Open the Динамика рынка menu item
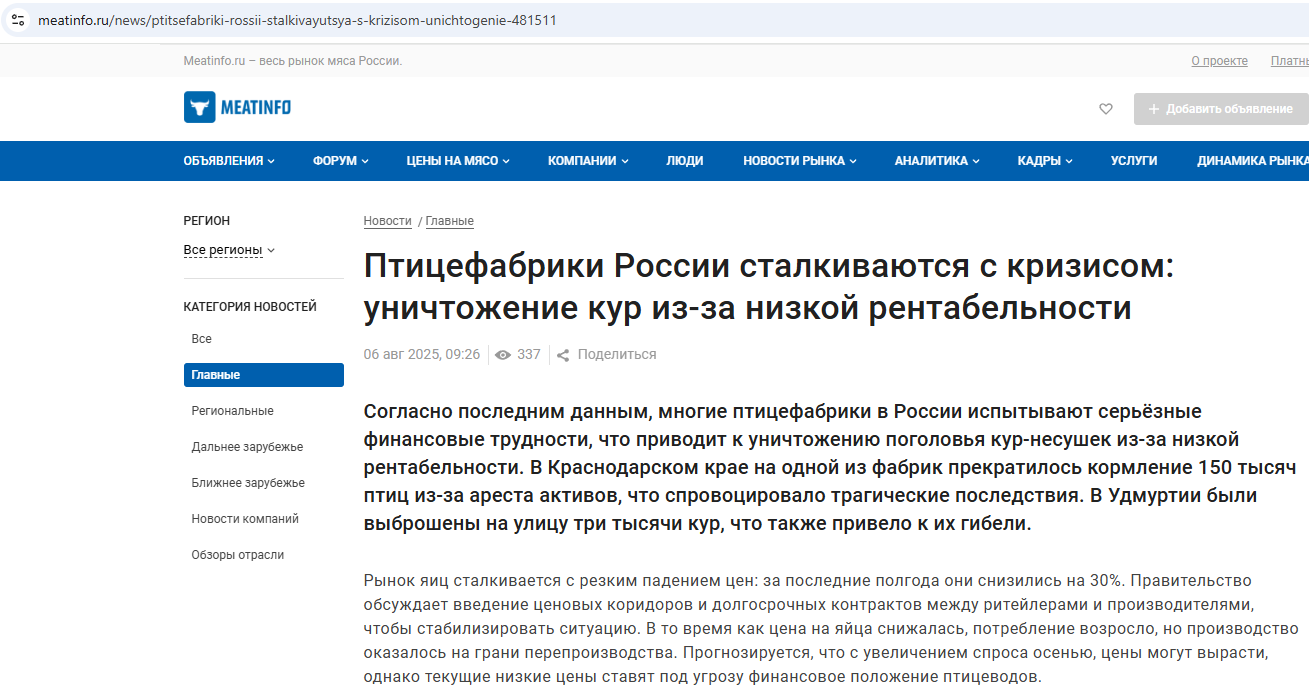1309x688 pixels. pos(1253,161)
